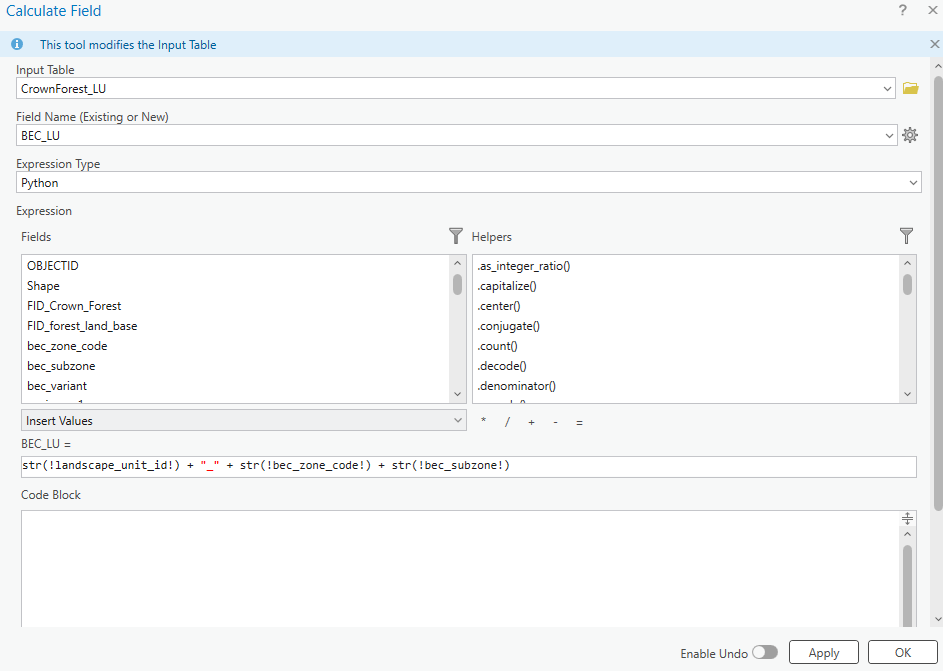Screen dimensions: 943x671
Task: Expand the Input Table dropdown
Action: 888,89
